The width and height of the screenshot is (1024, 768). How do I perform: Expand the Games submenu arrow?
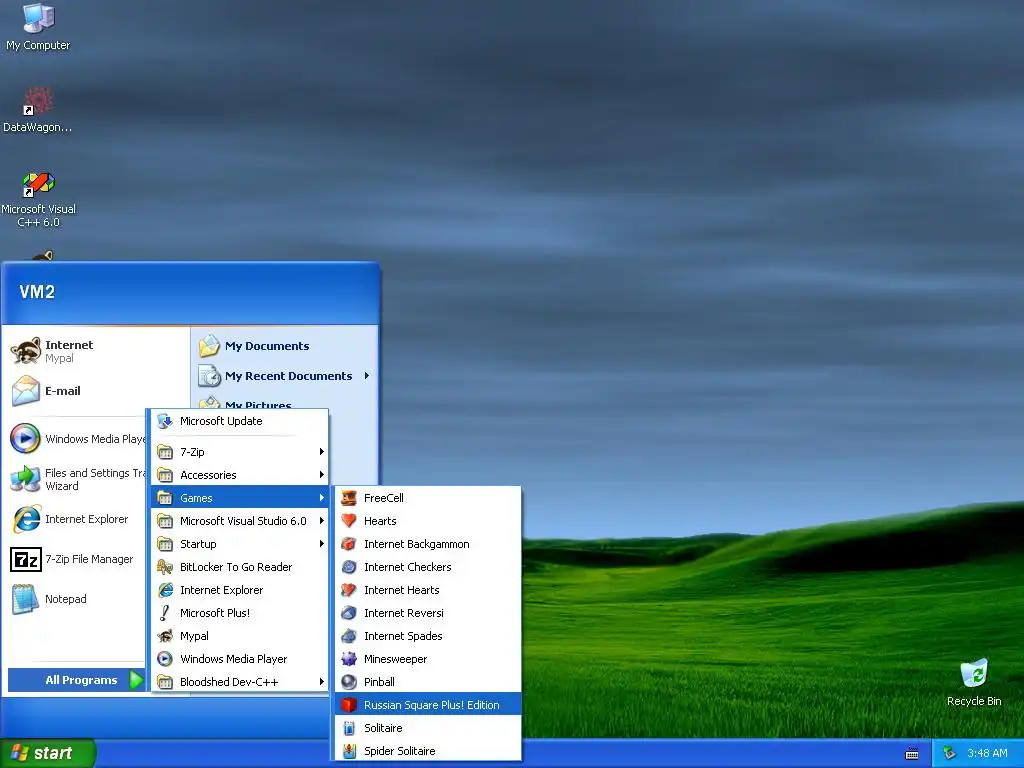click(x=321, y=498)
